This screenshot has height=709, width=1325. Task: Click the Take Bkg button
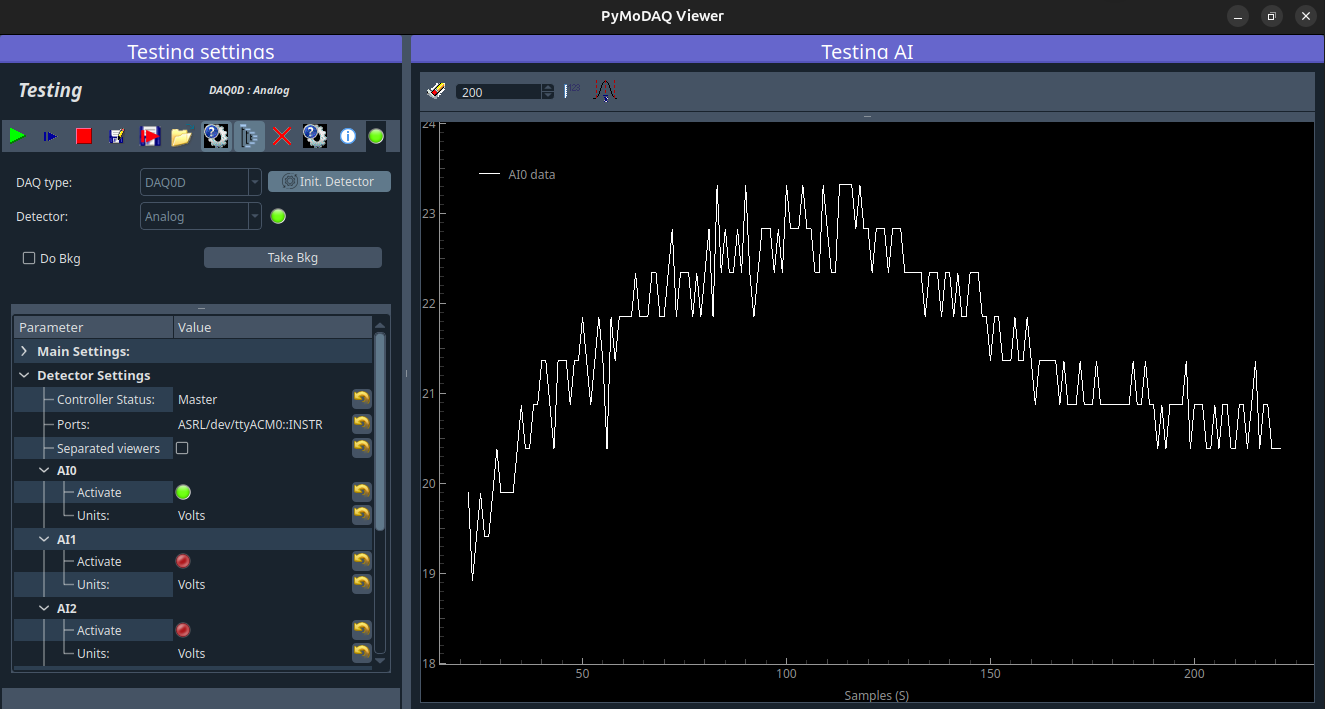pos(293,257)
